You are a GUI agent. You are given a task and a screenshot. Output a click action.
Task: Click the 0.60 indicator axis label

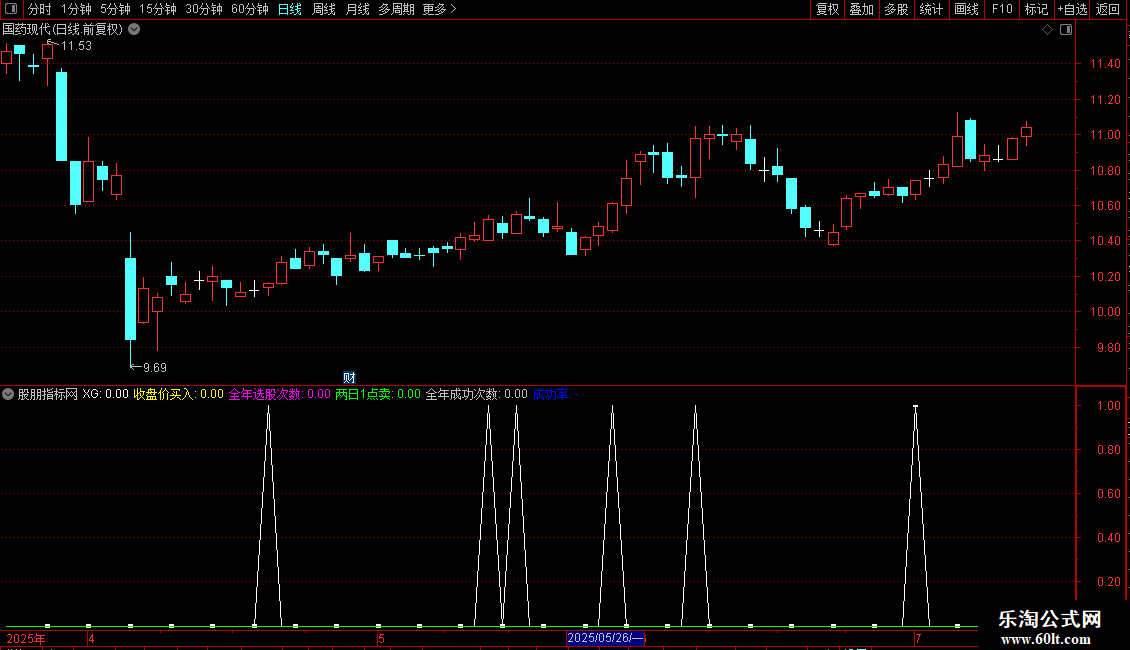pyautogui.click(x=1108, y=494)
